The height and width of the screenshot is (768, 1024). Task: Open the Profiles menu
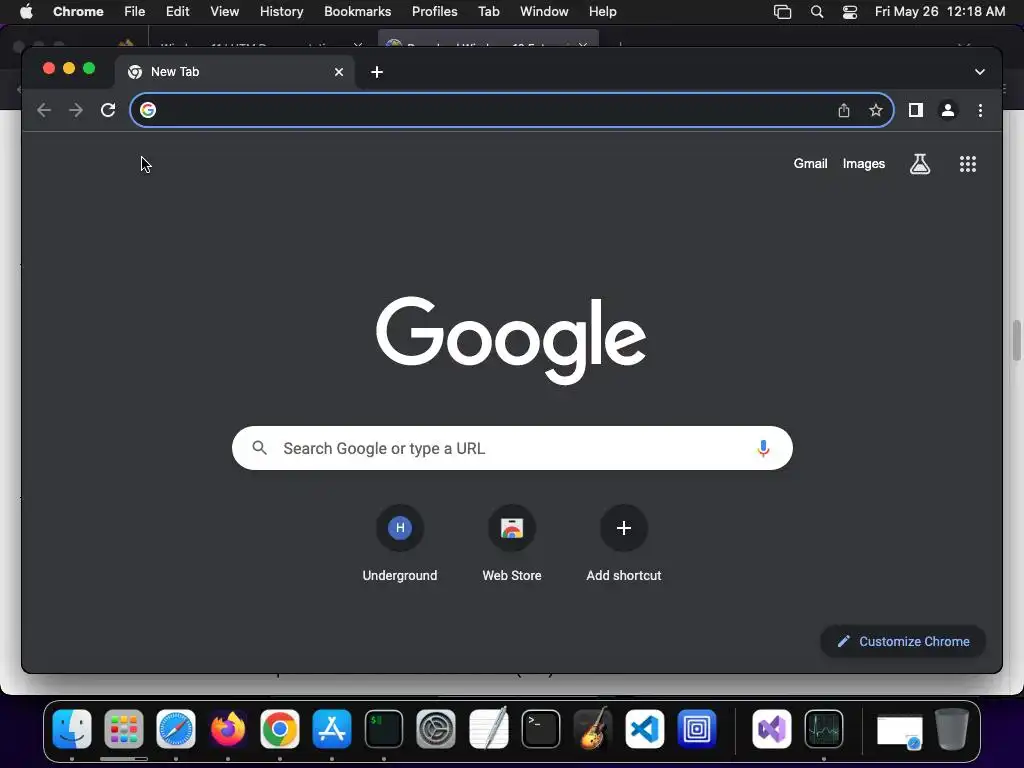434,12
